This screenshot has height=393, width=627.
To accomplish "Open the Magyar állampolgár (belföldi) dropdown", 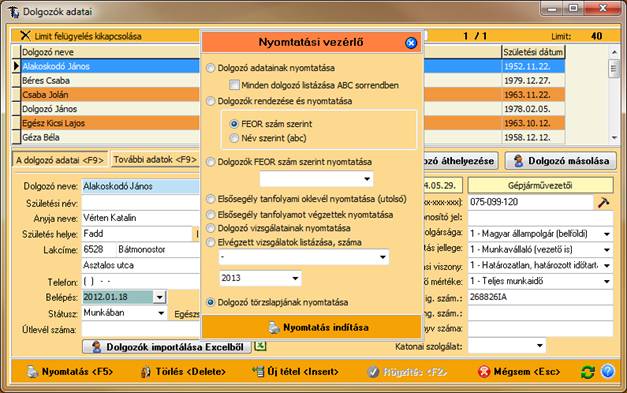I will tap(607, 234).
